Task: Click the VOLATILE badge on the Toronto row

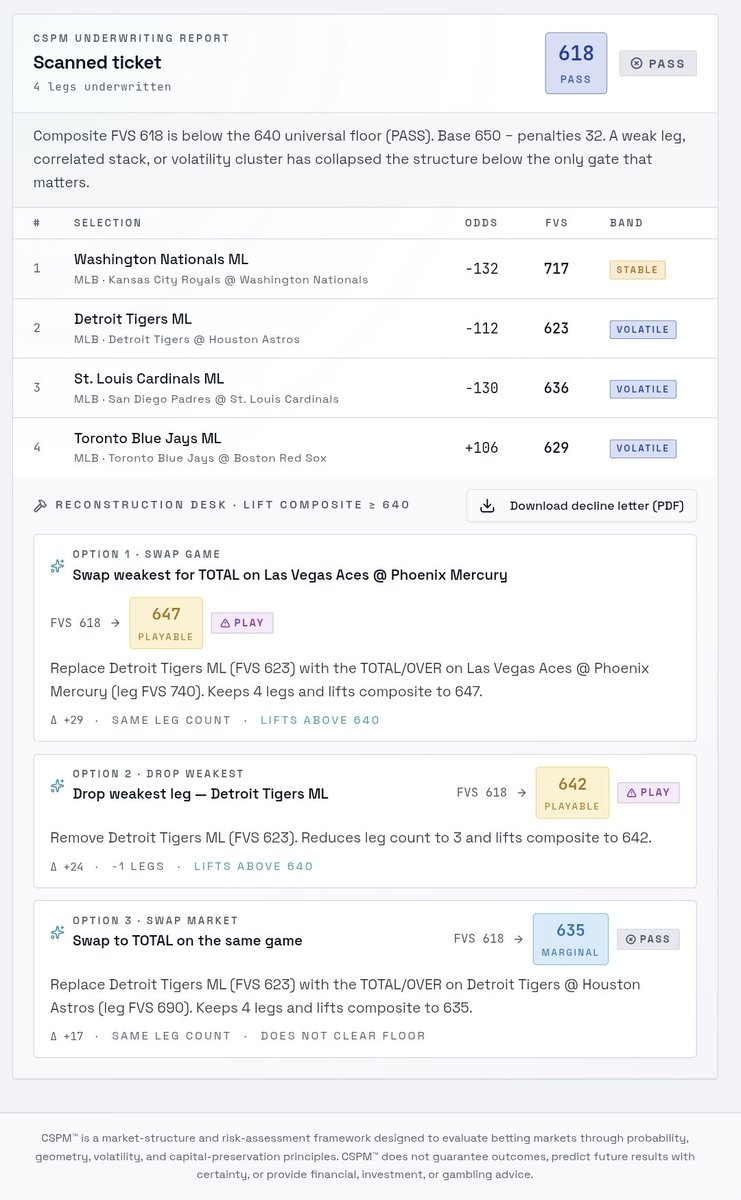Action: tap(643, 448)
